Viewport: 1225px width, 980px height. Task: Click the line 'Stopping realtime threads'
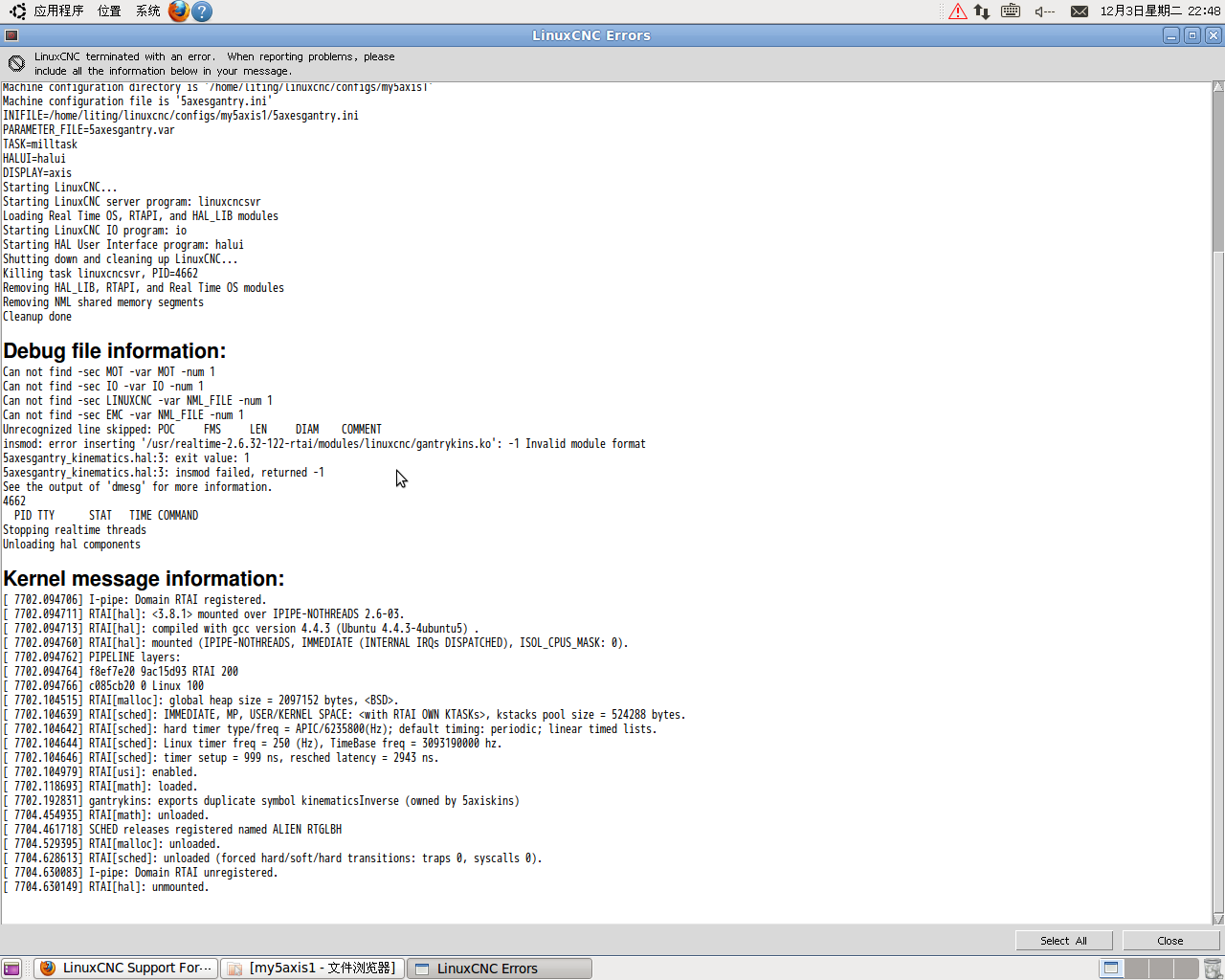click(x=75, y=530)
